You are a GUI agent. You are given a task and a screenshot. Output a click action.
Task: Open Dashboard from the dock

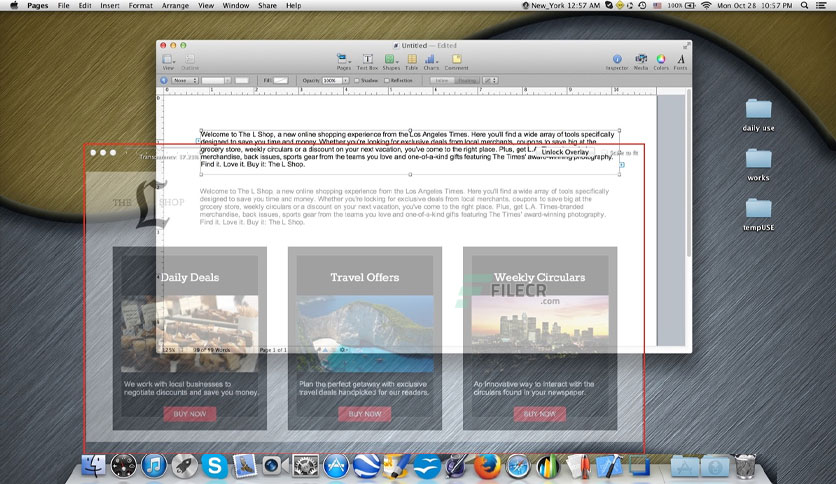click(124, 466)
